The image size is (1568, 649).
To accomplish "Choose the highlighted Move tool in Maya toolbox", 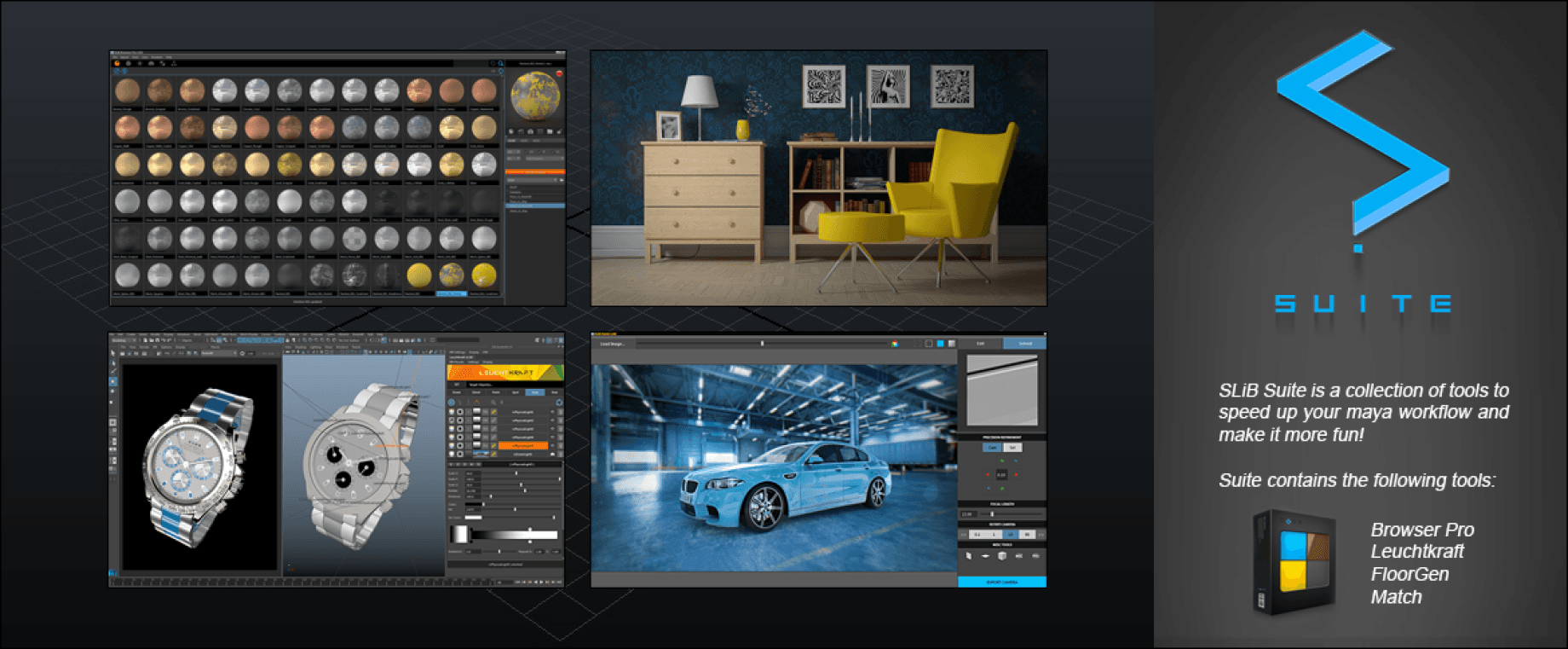I will pos(112,381).
